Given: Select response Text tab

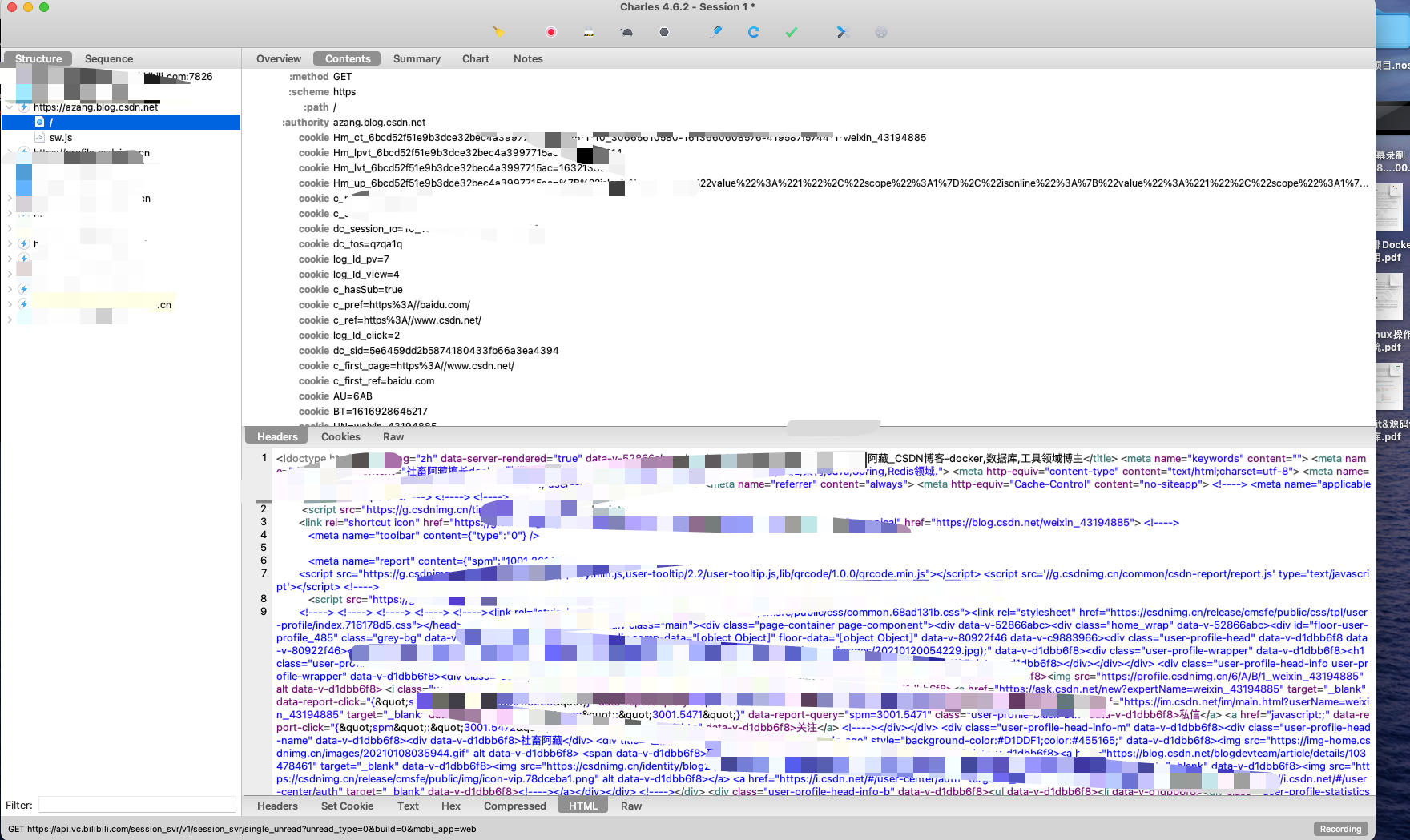Looking at the screenshot, I should coord(408,806).
